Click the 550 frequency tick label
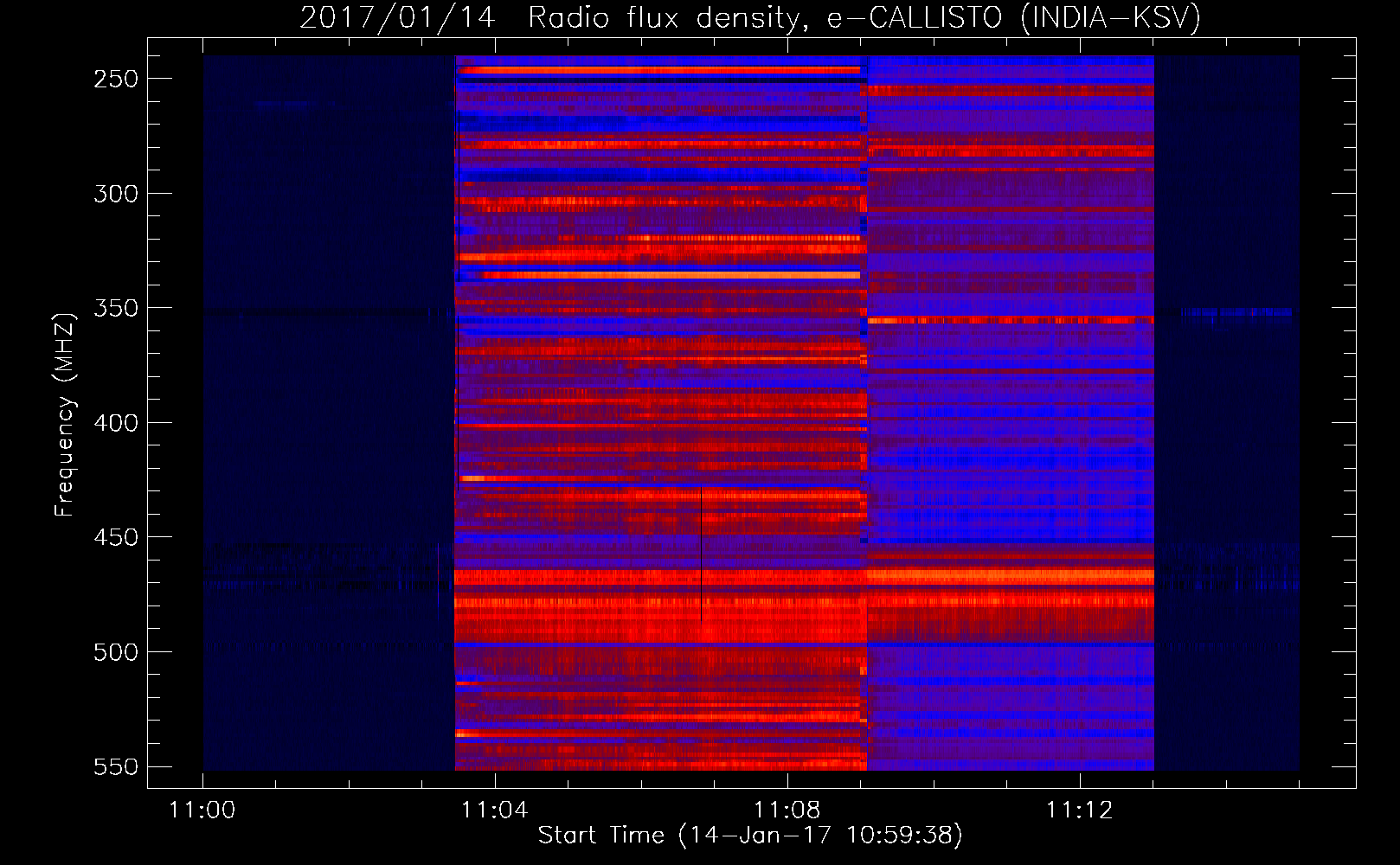This screenshot has height=865, width=1400. [116, 767]
